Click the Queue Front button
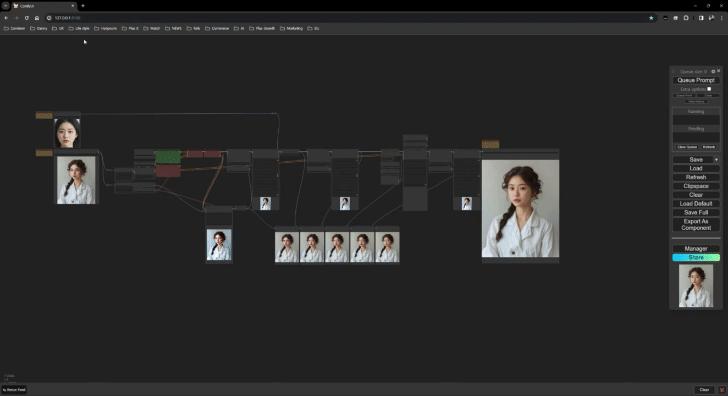 tap(684, 96)
